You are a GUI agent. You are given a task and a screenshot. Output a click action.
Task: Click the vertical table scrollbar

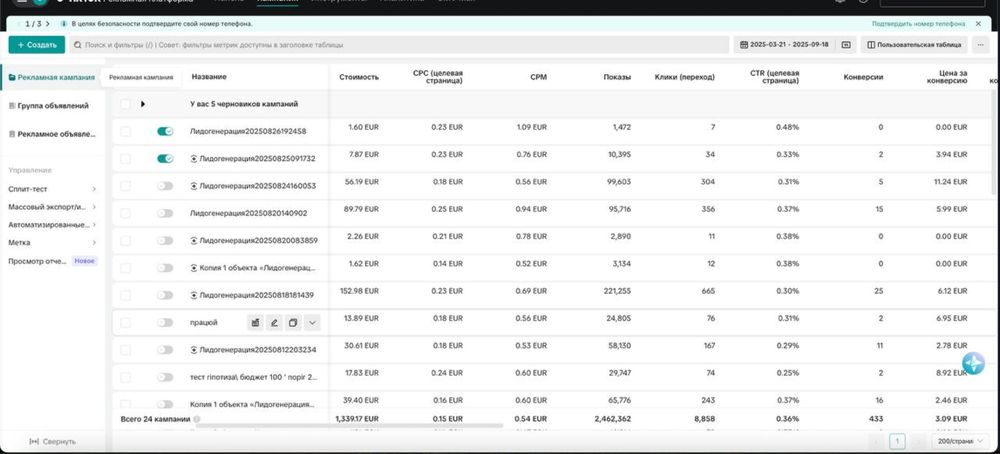click(x=992, y=142)
